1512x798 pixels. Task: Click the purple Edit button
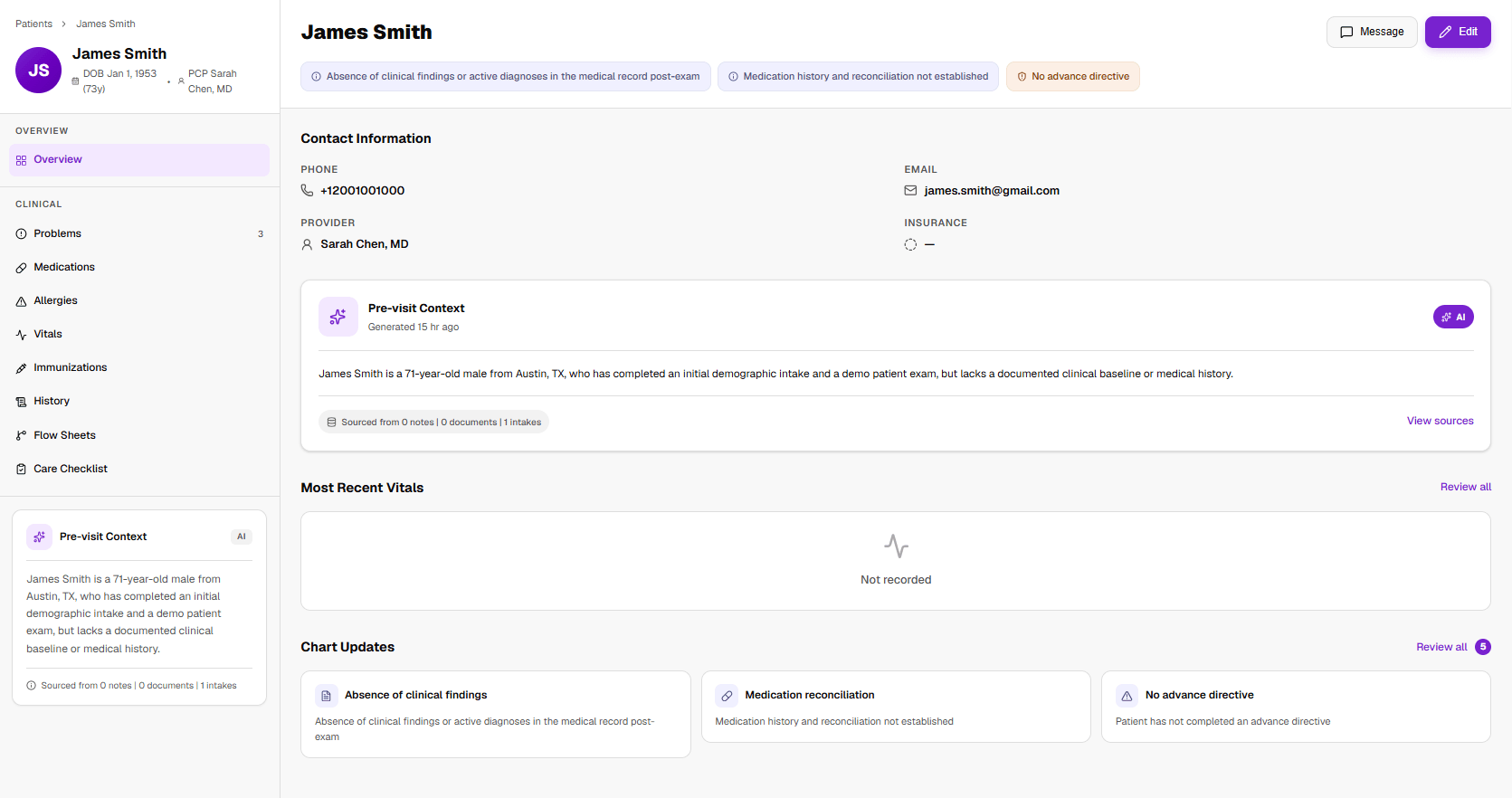click(x=1458, y=32)
